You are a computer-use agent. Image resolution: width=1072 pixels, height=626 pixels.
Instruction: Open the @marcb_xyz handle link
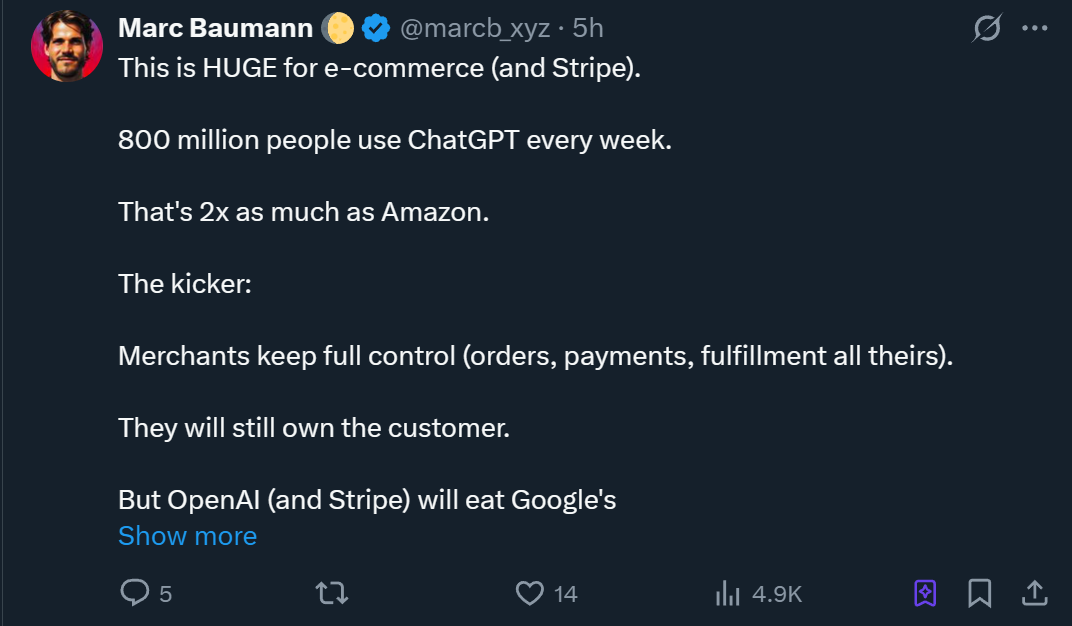(x=475, y=29)
